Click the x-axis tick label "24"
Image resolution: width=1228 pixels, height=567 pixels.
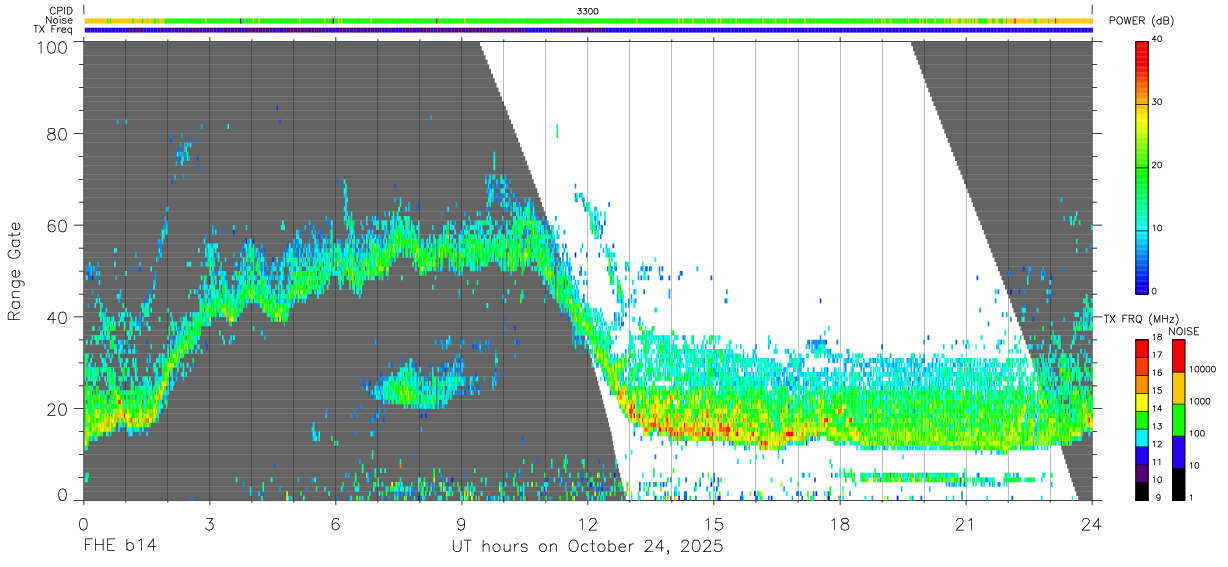[x=1091, y=524]
